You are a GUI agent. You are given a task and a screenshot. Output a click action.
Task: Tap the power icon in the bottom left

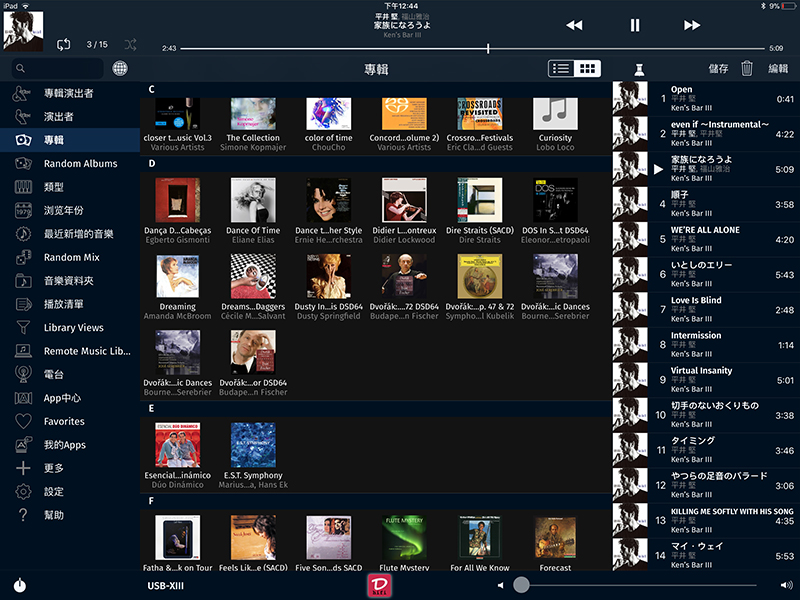20,585
